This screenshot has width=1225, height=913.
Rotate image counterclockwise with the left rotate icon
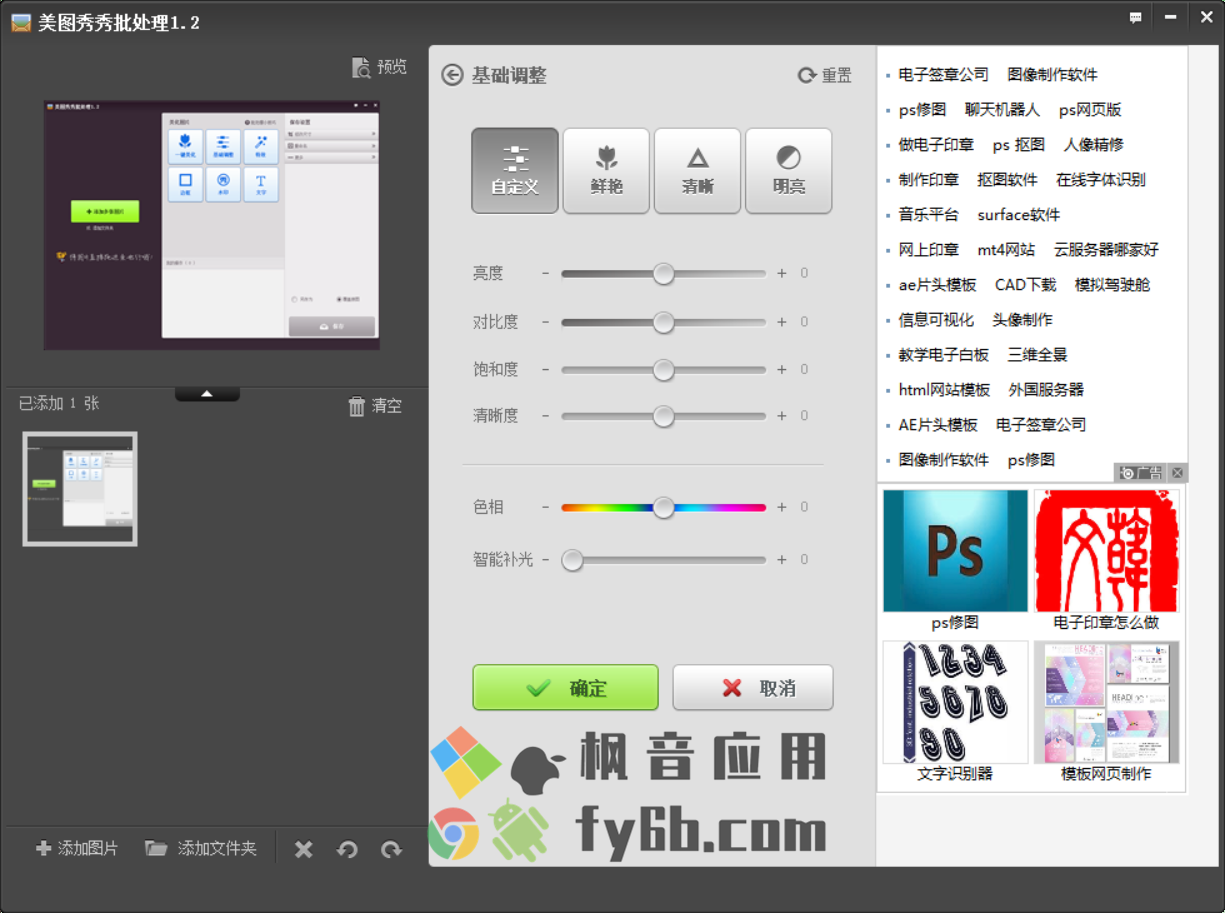(347, 849)
